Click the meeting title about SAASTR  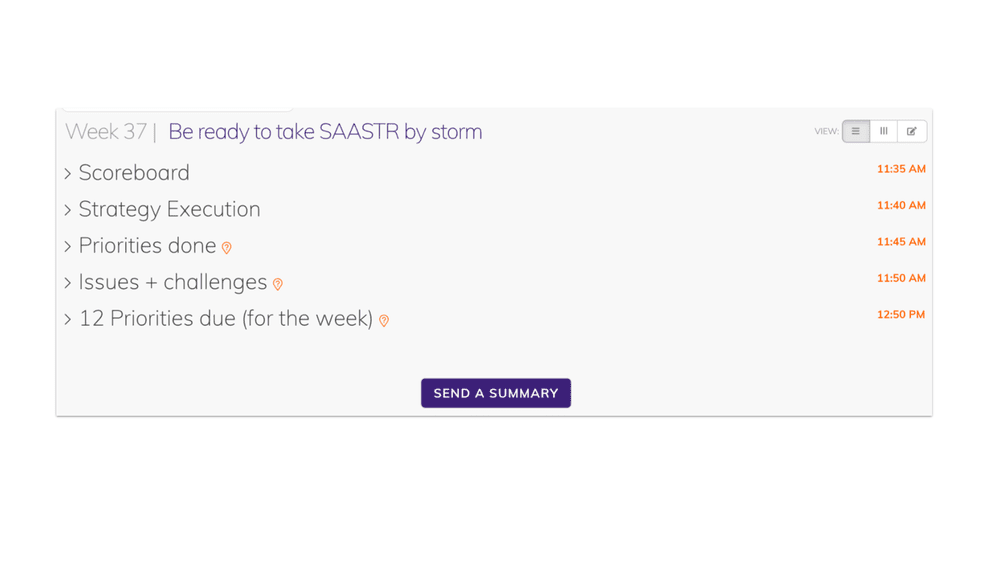click(325, 131)
